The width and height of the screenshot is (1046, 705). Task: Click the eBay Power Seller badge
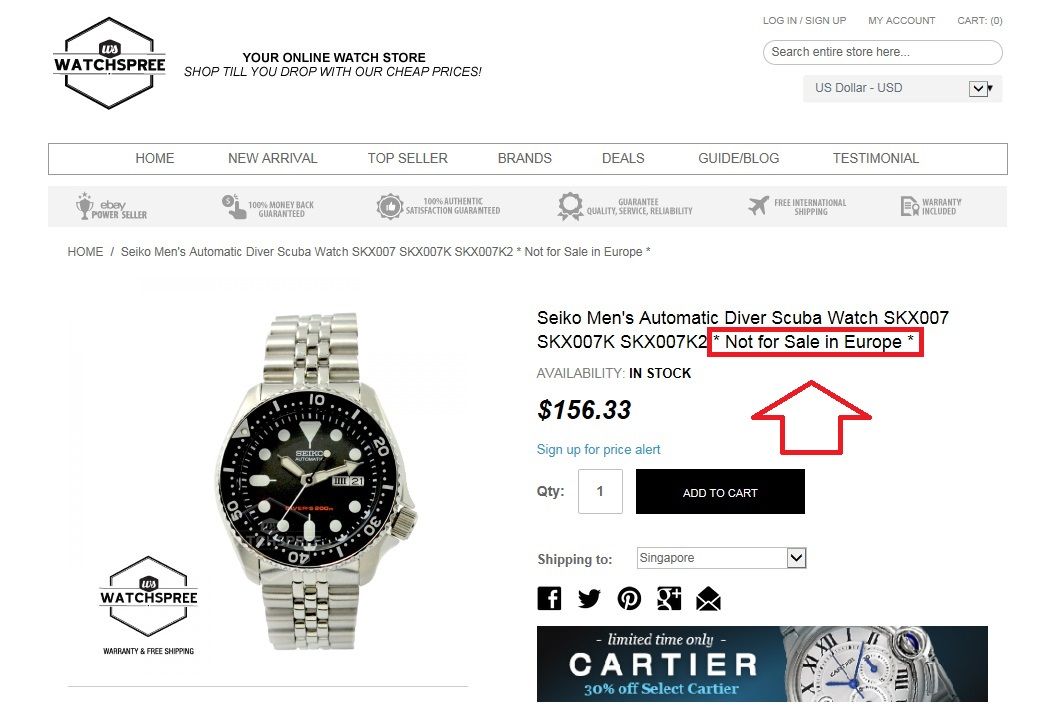[111, 207]
